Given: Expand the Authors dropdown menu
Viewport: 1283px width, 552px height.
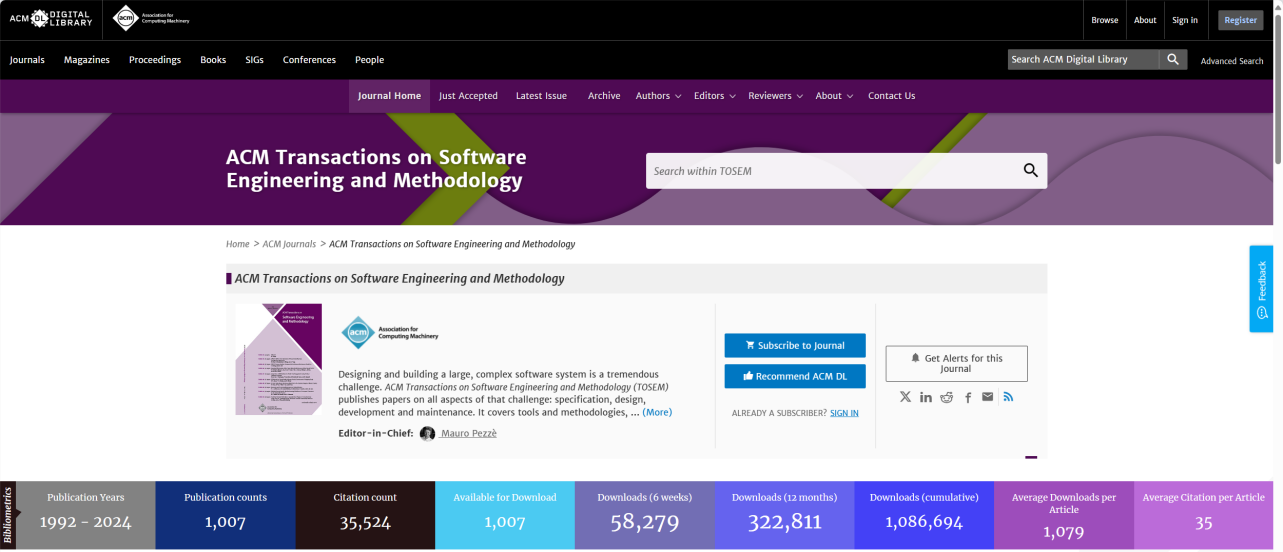Looking at the screenshot, I should [x=658, y=96].
